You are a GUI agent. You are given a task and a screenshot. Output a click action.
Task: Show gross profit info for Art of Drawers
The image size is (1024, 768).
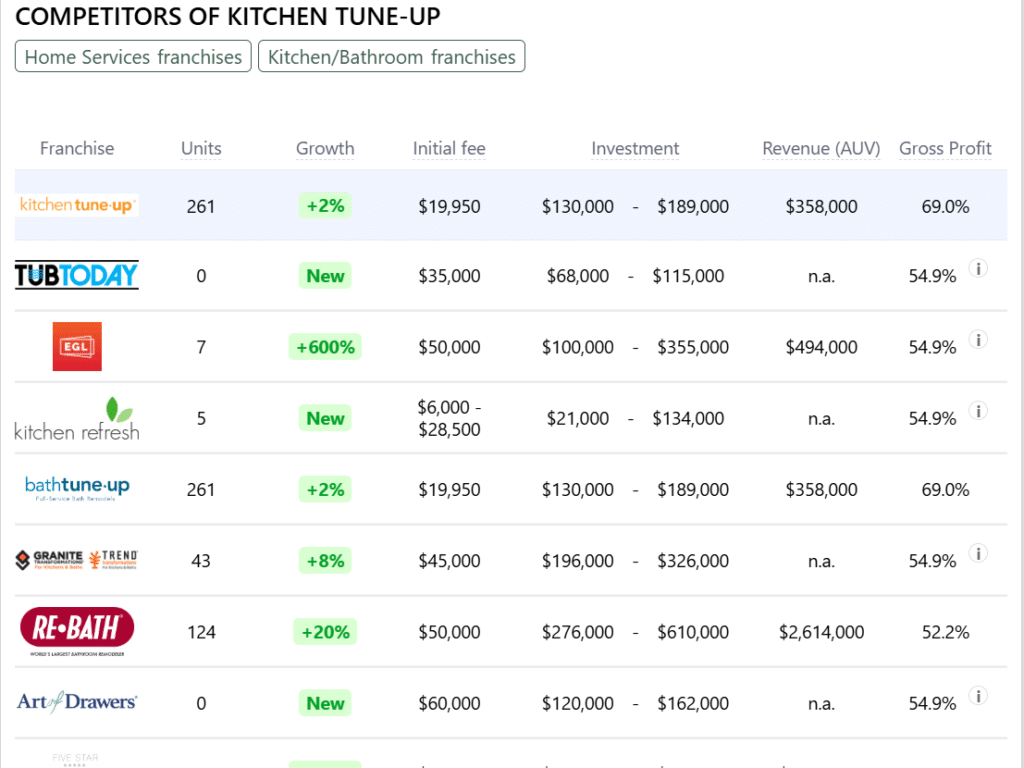(978, 696)
